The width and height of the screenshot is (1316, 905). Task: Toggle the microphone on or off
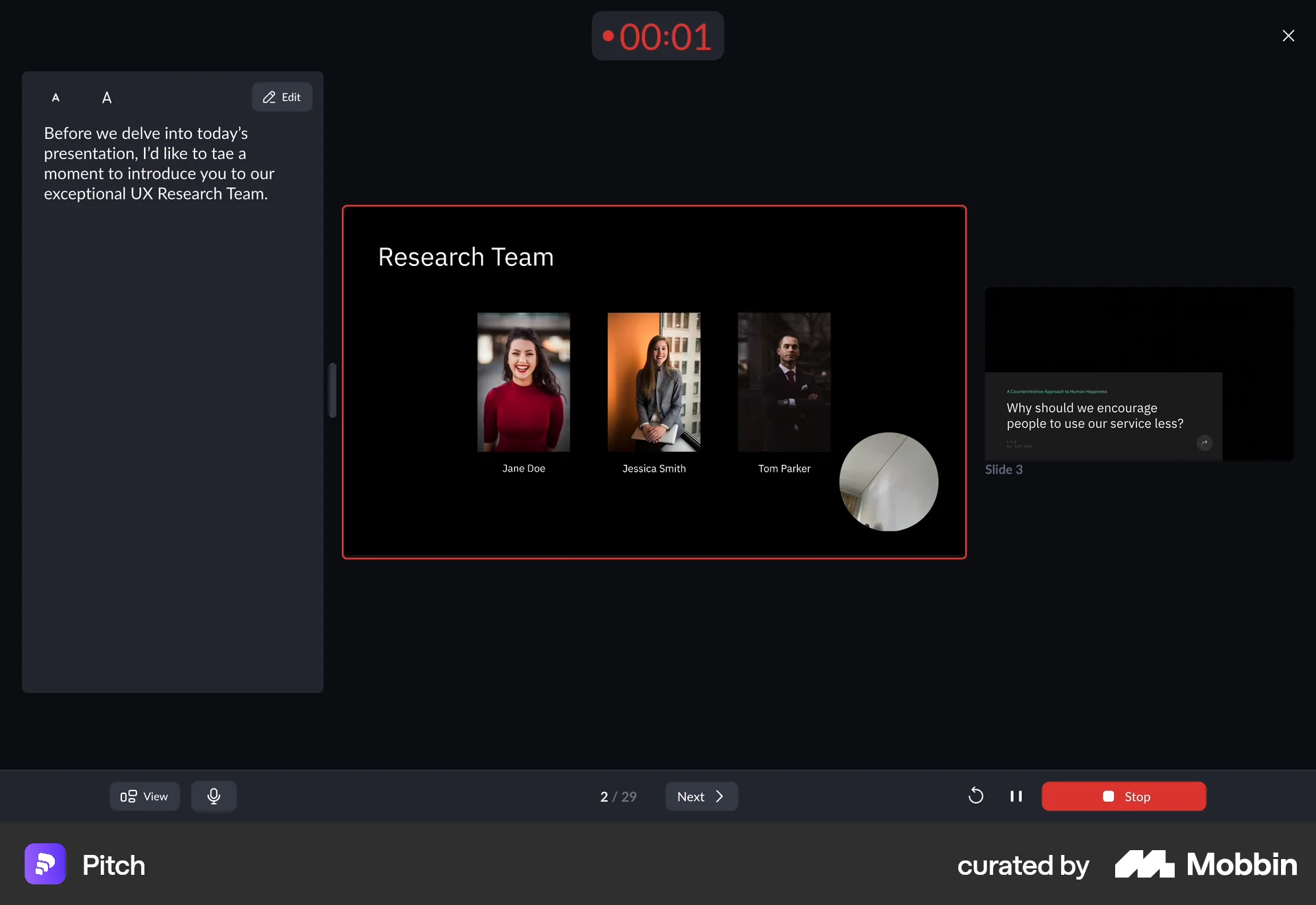(214, 796)
